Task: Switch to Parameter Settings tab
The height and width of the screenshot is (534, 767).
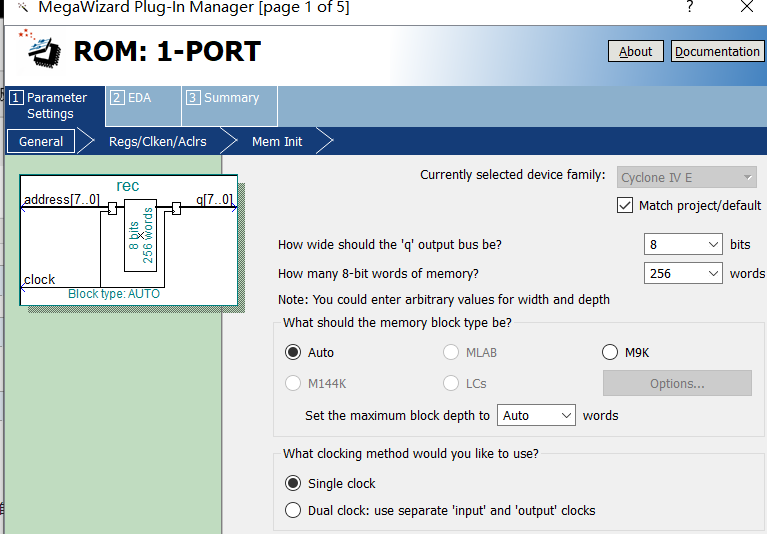Action: tap(55, 106)
